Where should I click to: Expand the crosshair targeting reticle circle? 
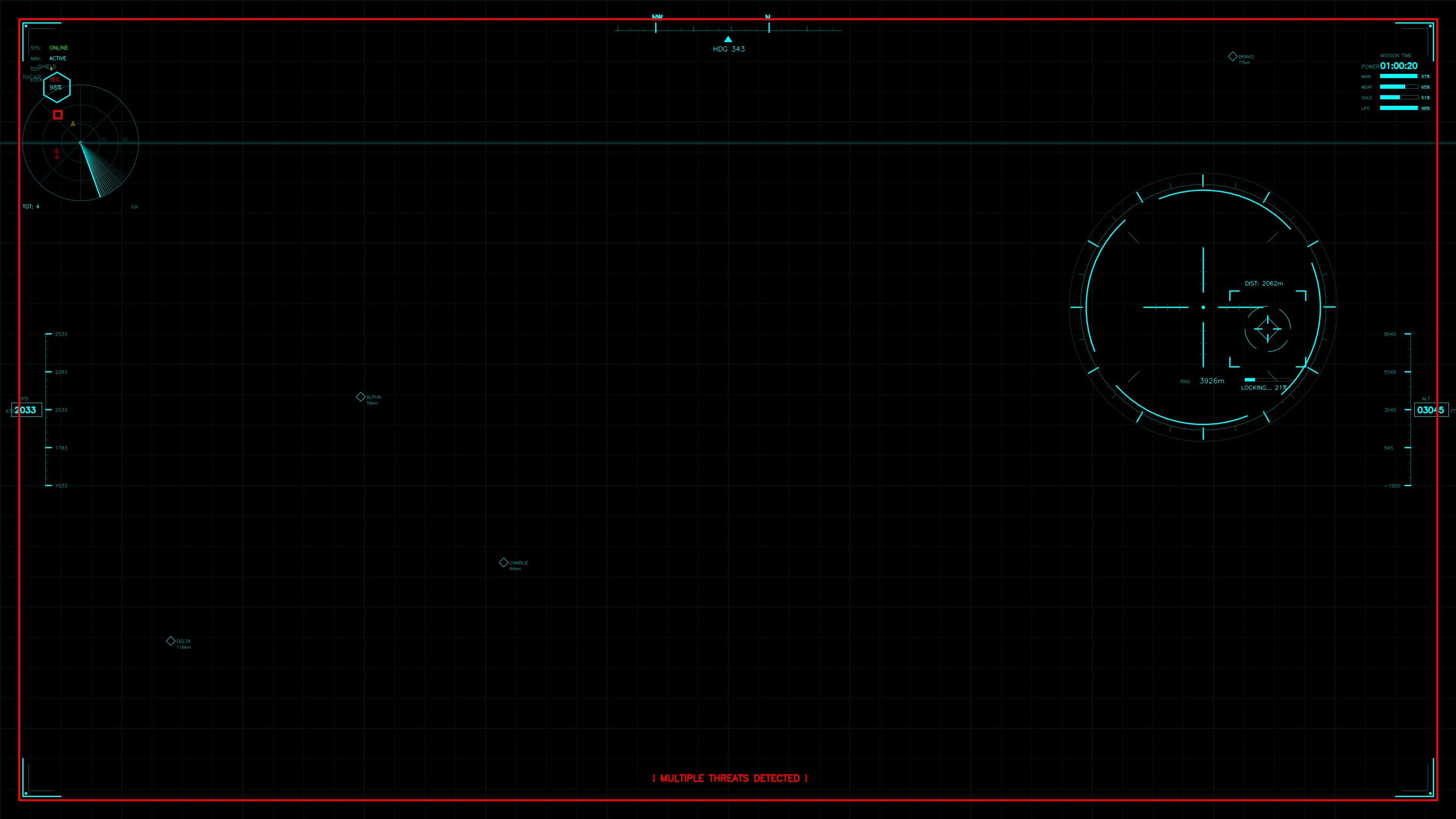point(1203,307)
